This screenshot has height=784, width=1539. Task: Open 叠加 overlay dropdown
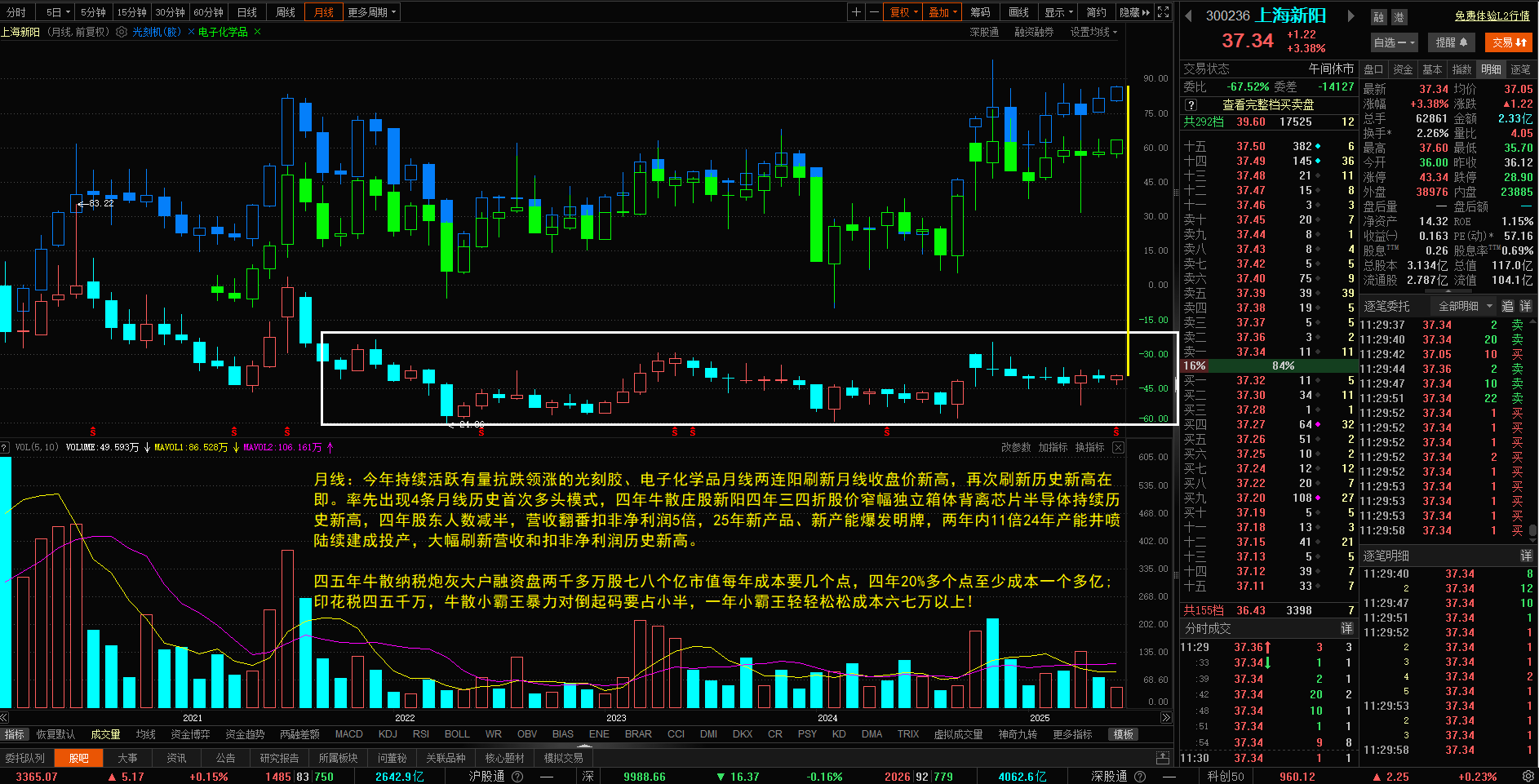[x=942, y=12]
